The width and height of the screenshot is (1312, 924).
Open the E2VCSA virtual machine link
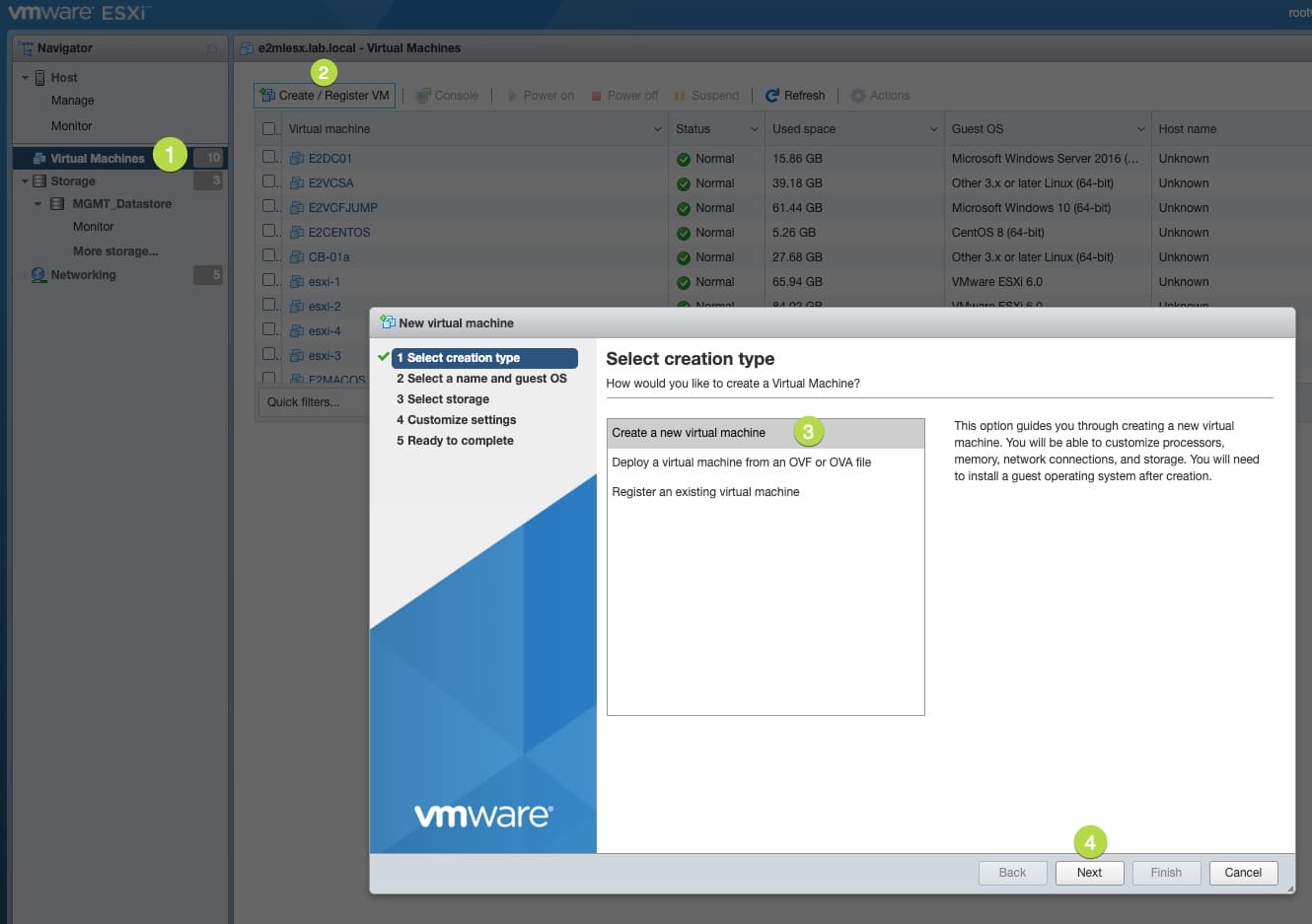pos(330,183)
